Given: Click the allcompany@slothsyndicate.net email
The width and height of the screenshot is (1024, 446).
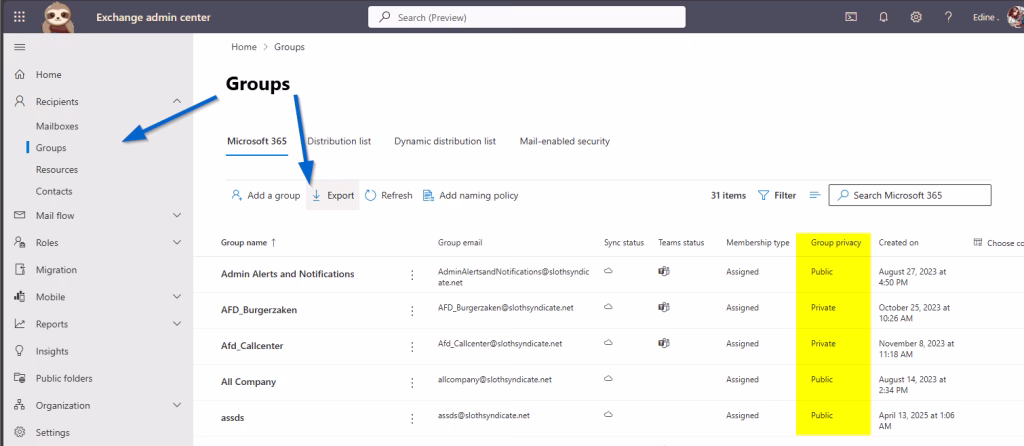Looking at the screenshot, I should (x=495, y=379).
